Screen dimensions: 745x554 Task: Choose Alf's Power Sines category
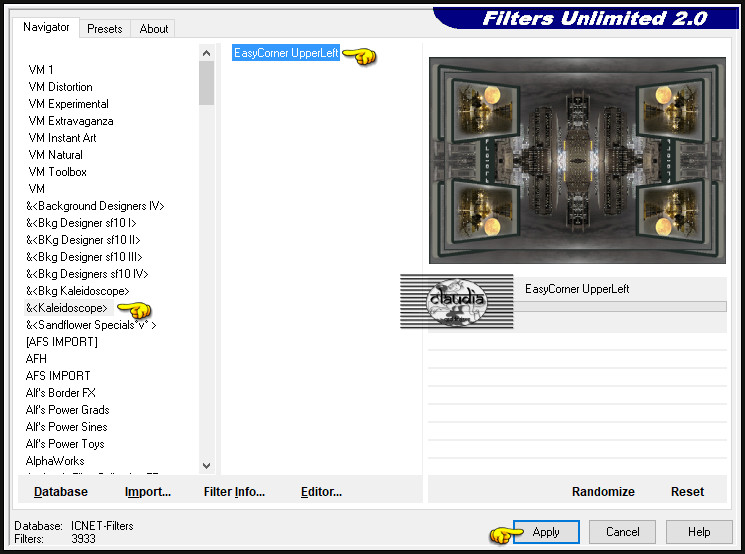(x=67, y=427)
